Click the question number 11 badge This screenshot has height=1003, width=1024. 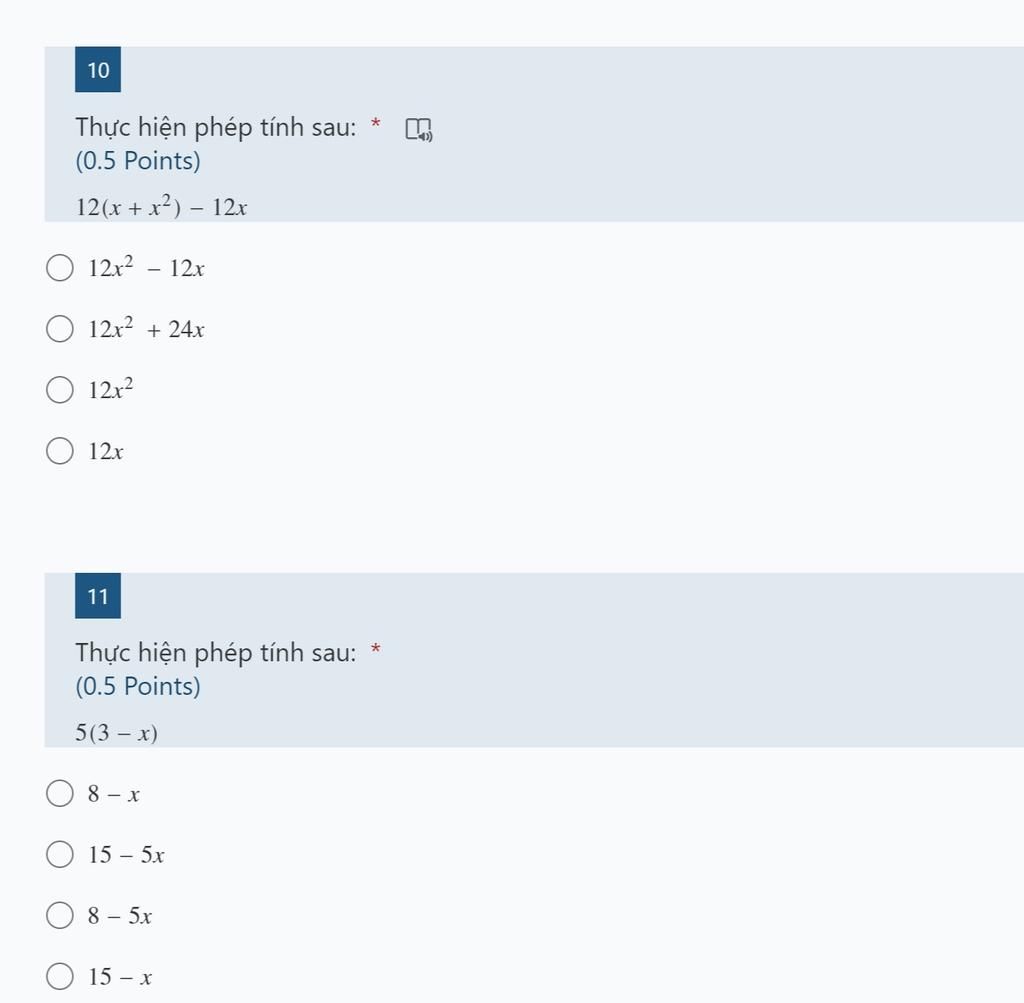98,597
